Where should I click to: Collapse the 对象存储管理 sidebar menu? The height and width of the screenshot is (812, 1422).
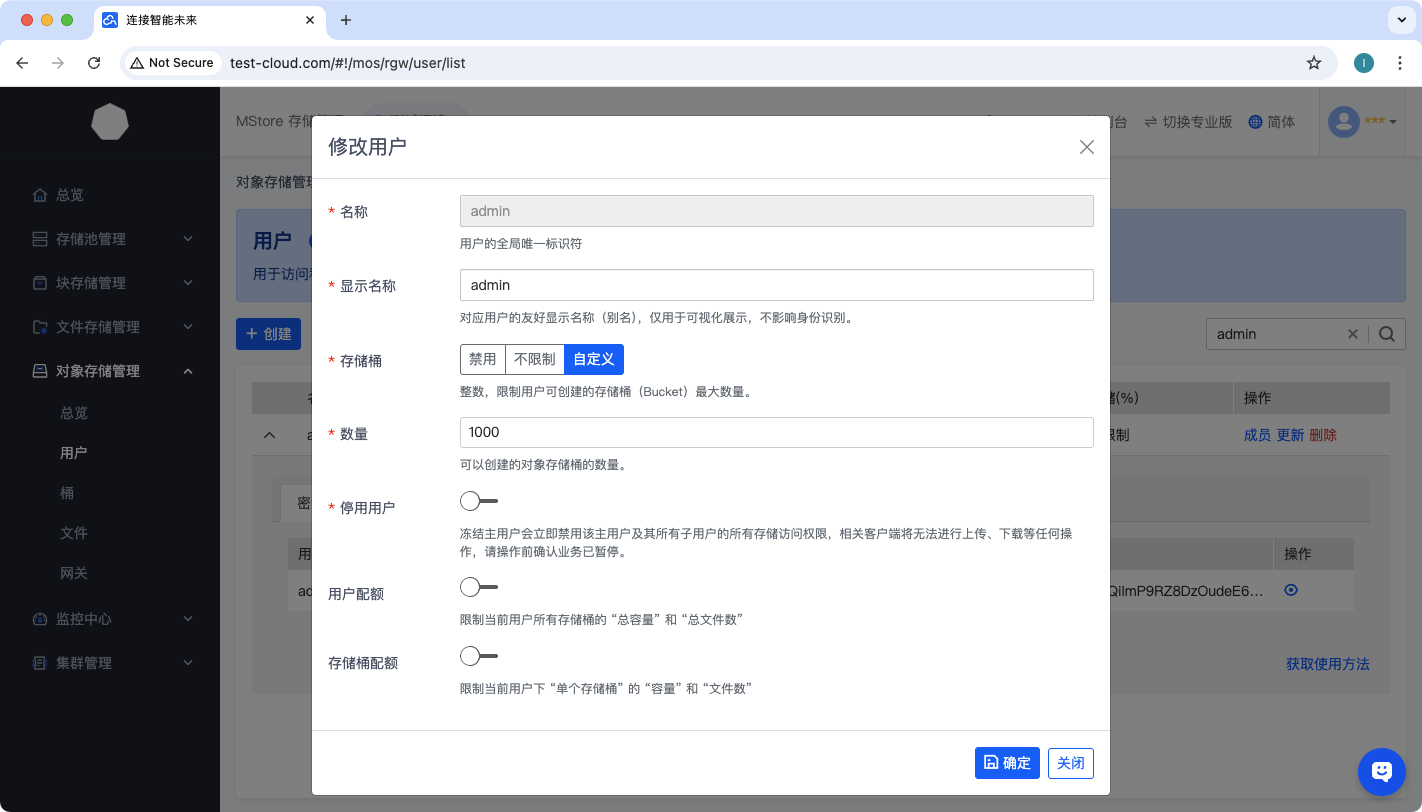click(110, 371)
